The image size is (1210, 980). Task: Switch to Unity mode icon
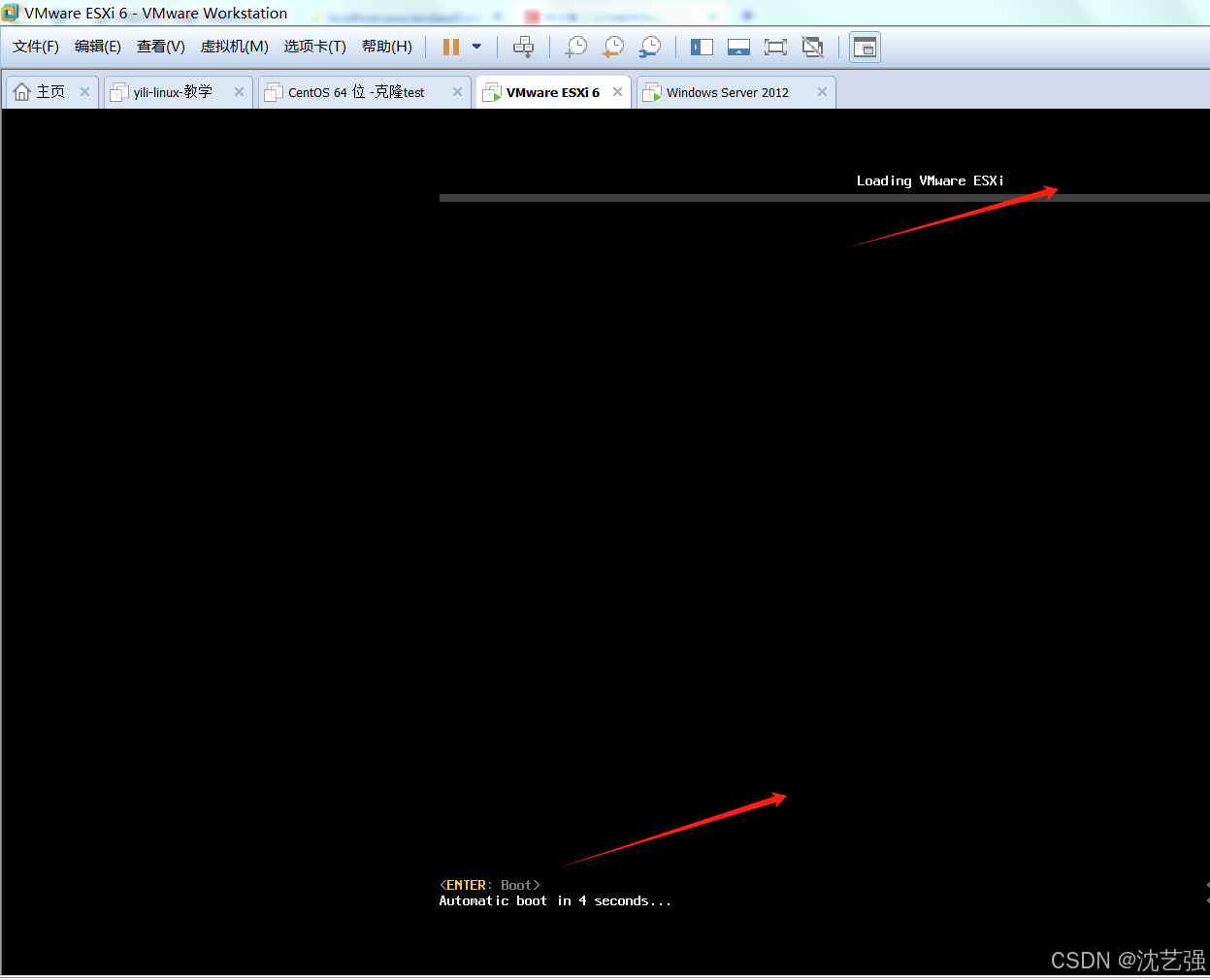click(x=812, y=47)
